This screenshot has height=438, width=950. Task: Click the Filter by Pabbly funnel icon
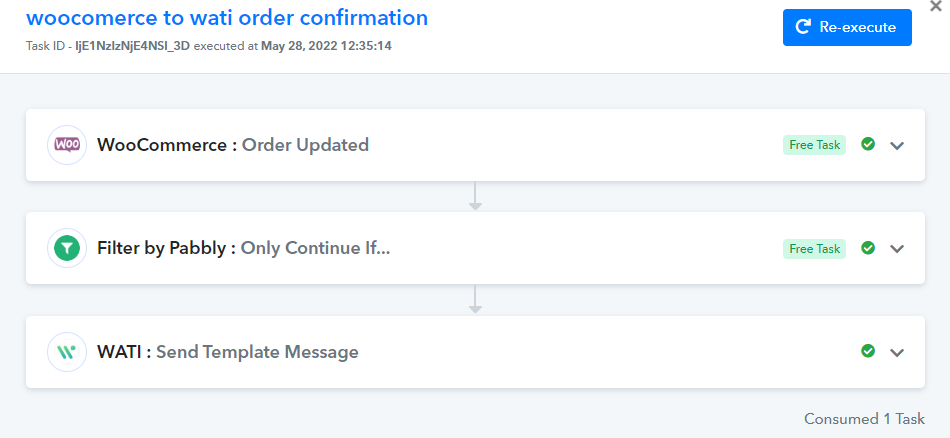(67, 248)
